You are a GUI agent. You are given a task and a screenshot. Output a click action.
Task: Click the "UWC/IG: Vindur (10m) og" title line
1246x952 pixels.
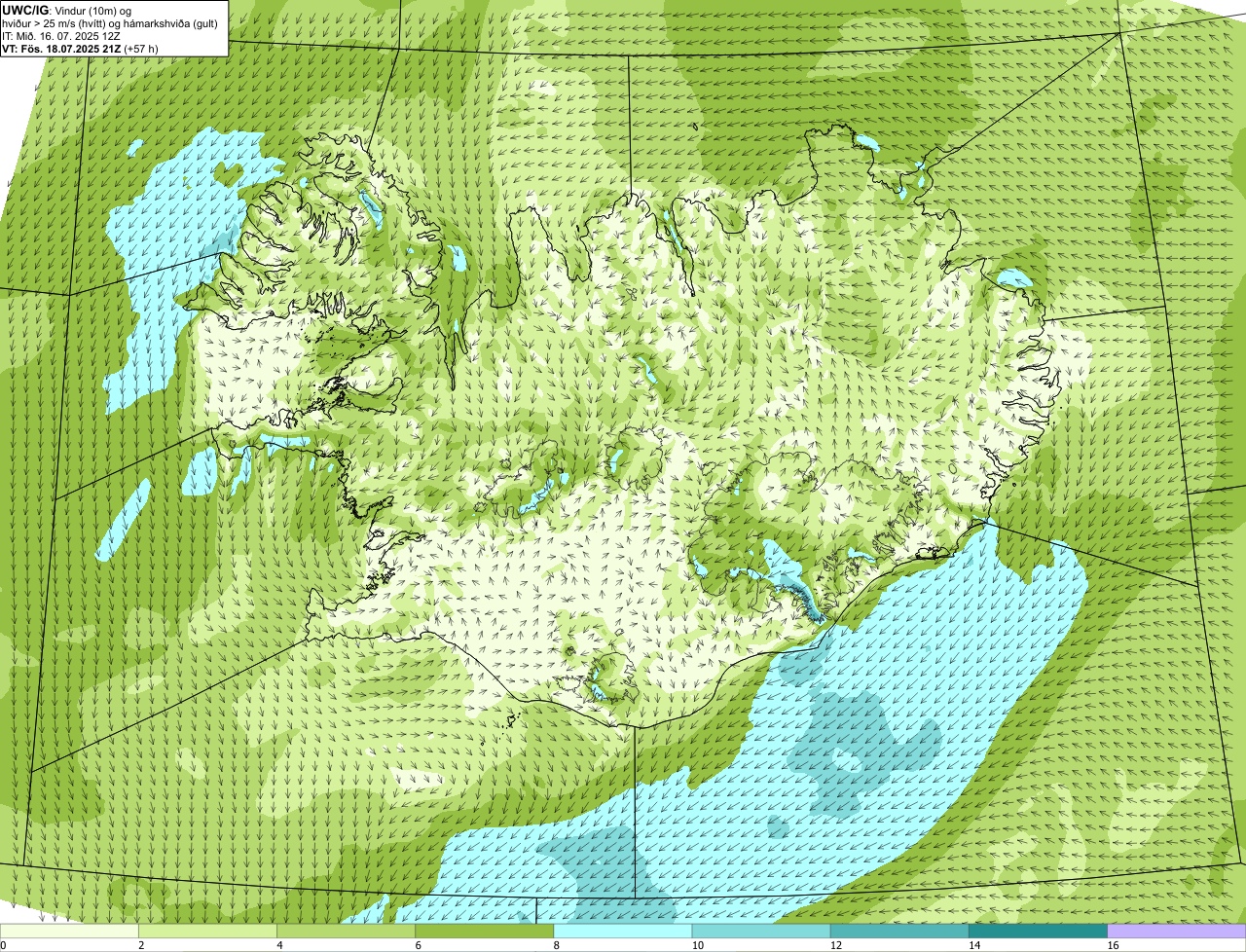click(x=67, y=10)
